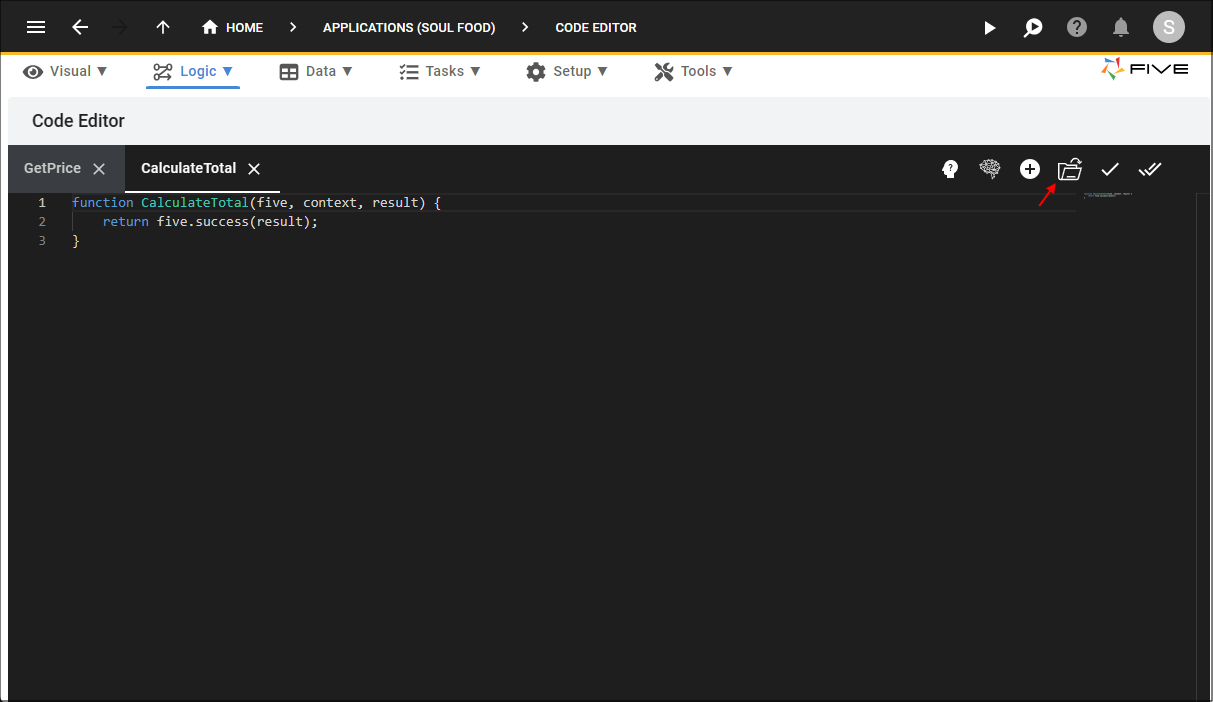Close the CalculateTotal tab
The height and width of the screenshot is (702, 1213).
click(x=254, y=169)
